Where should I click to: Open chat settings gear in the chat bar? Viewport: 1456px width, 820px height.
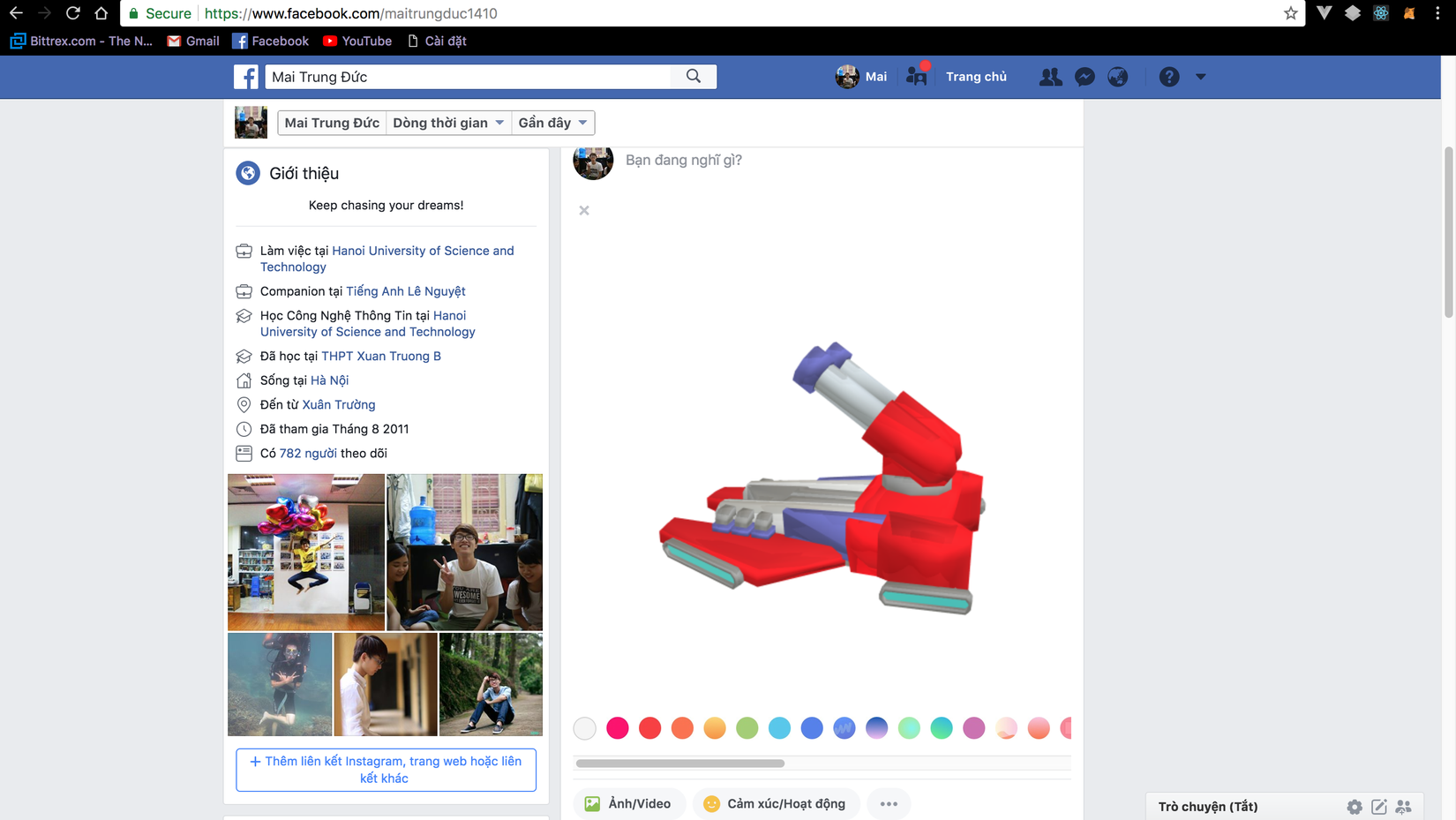coord(1355,806)
